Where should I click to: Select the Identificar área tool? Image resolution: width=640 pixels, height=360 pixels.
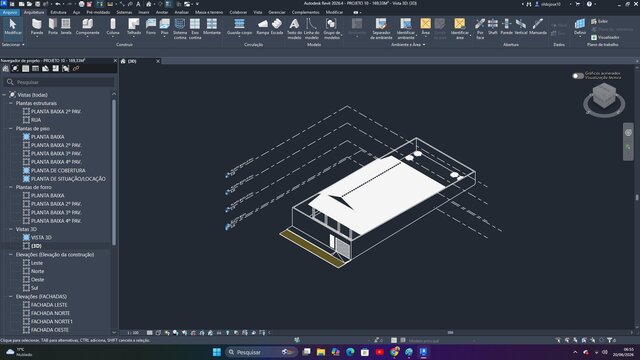coord(460,29)
